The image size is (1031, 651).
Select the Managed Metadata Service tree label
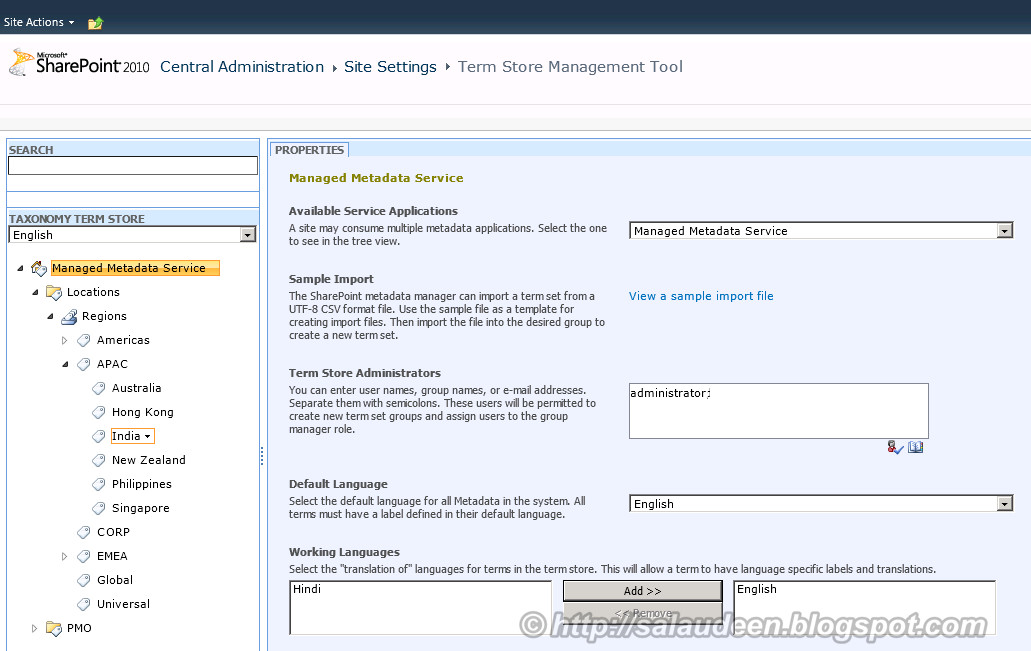point(135,268)
